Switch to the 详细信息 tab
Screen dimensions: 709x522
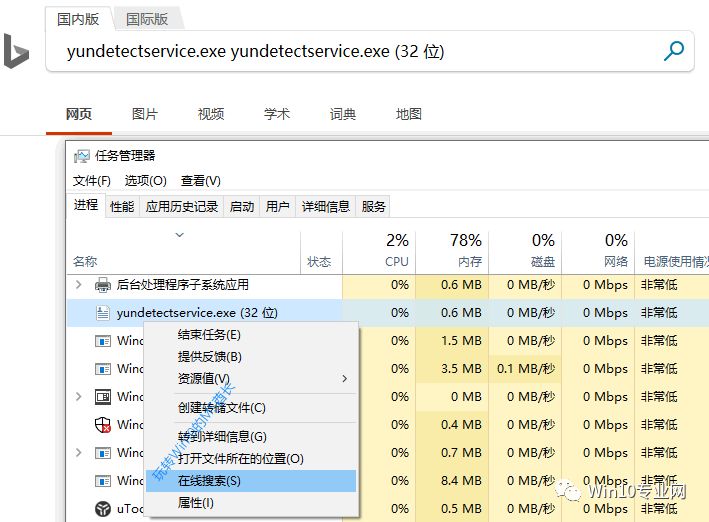(326, 207)
